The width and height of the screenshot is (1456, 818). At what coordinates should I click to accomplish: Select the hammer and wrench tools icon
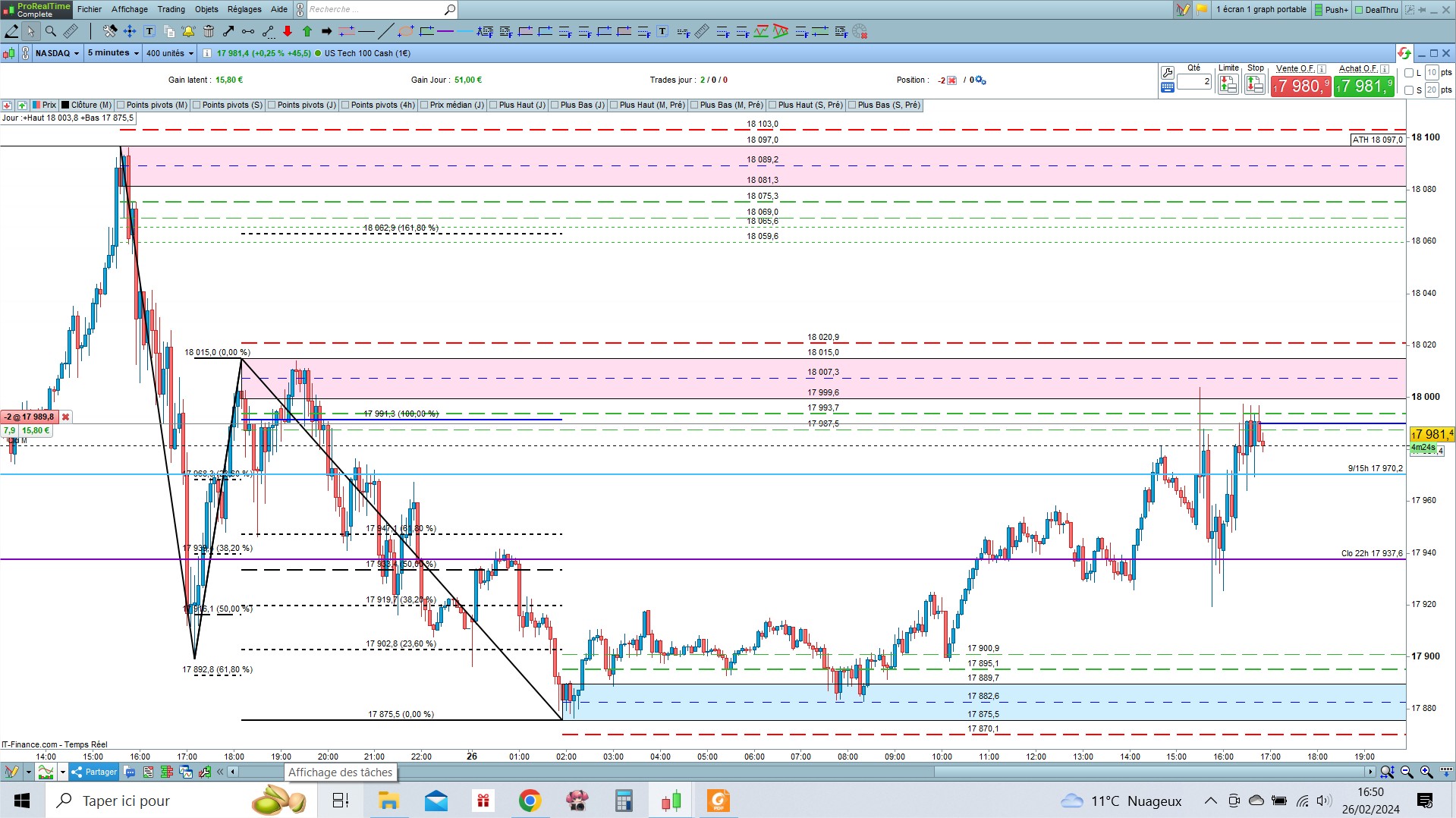tap(110, 31)
